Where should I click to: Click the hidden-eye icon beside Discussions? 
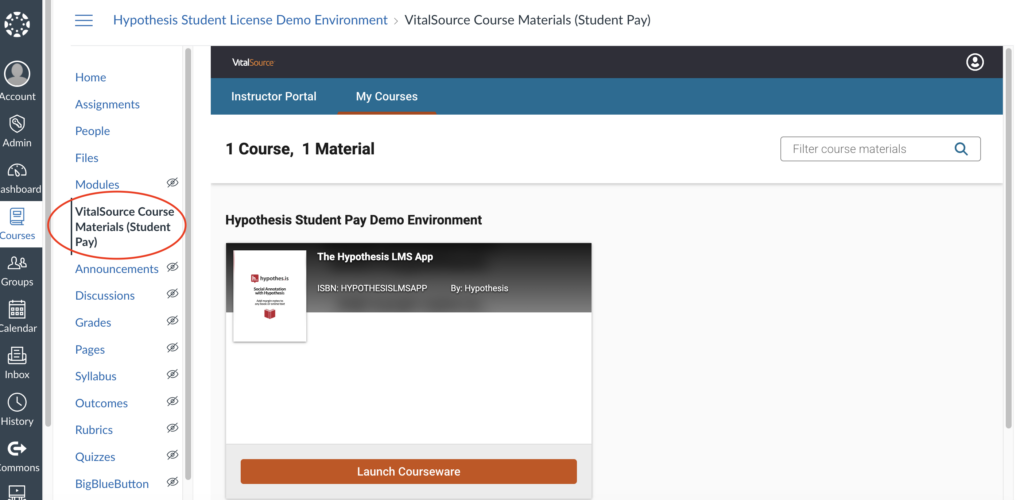tap(172, 294)
